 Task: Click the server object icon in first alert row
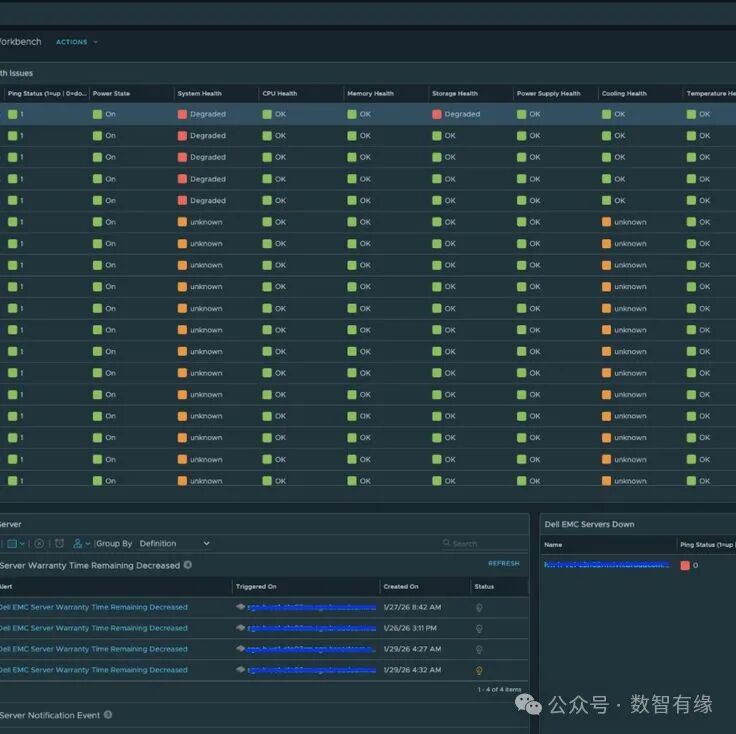coord(240,607)
